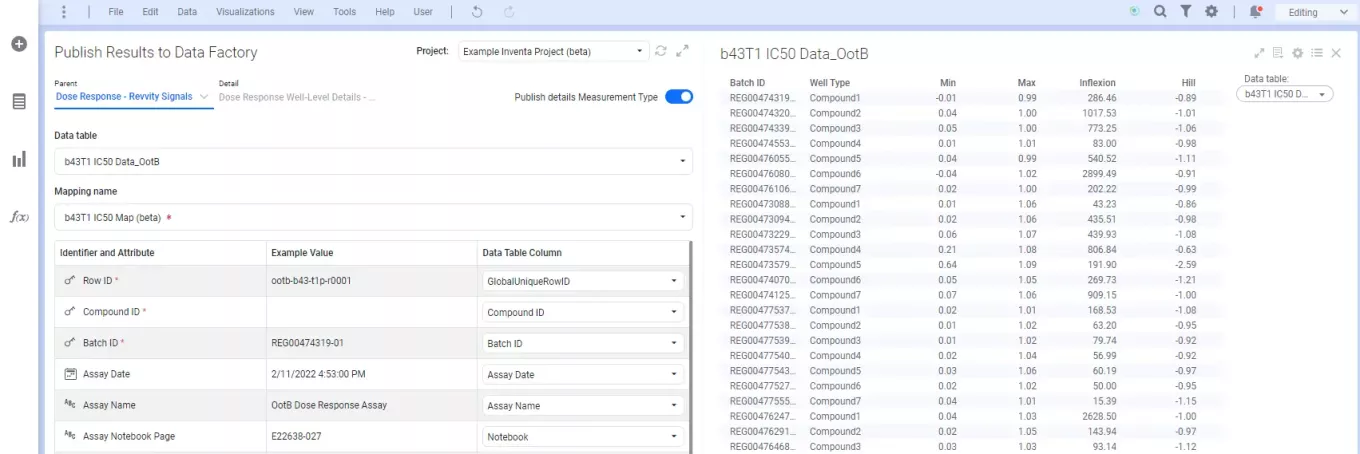Viewport: 1360px width, 454px height.
Task: Open Row ID data table column dropdown
Action: 581,281
